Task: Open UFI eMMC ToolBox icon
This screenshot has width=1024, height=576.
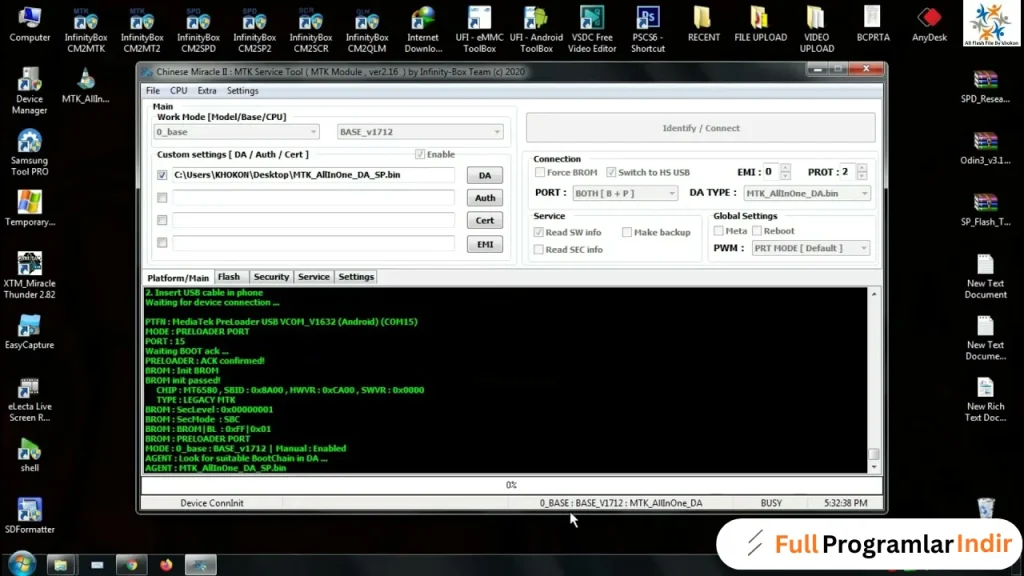Action: (x=479, y=30)
